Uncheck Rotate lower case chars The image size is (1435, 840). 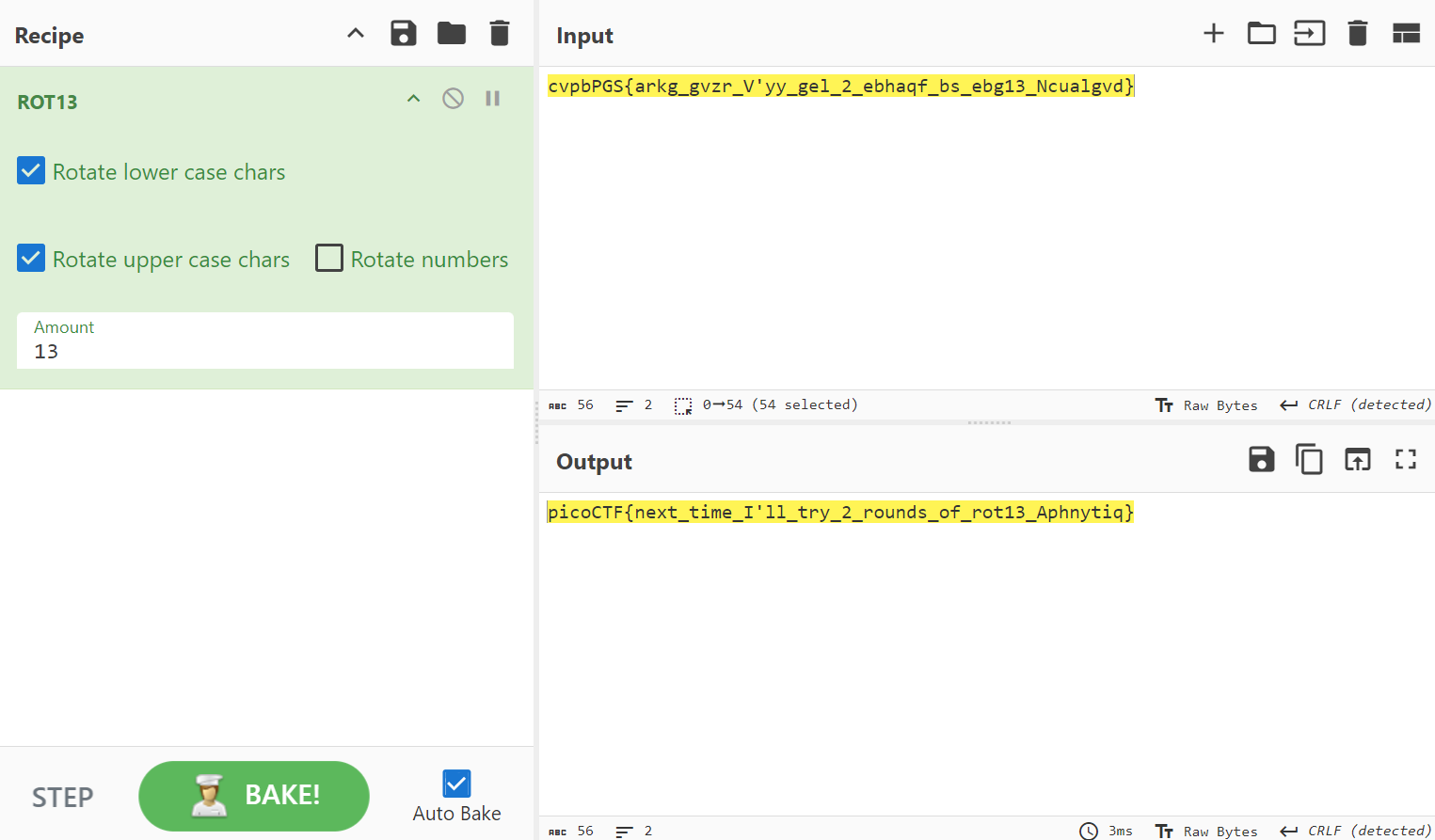(31, 171)
